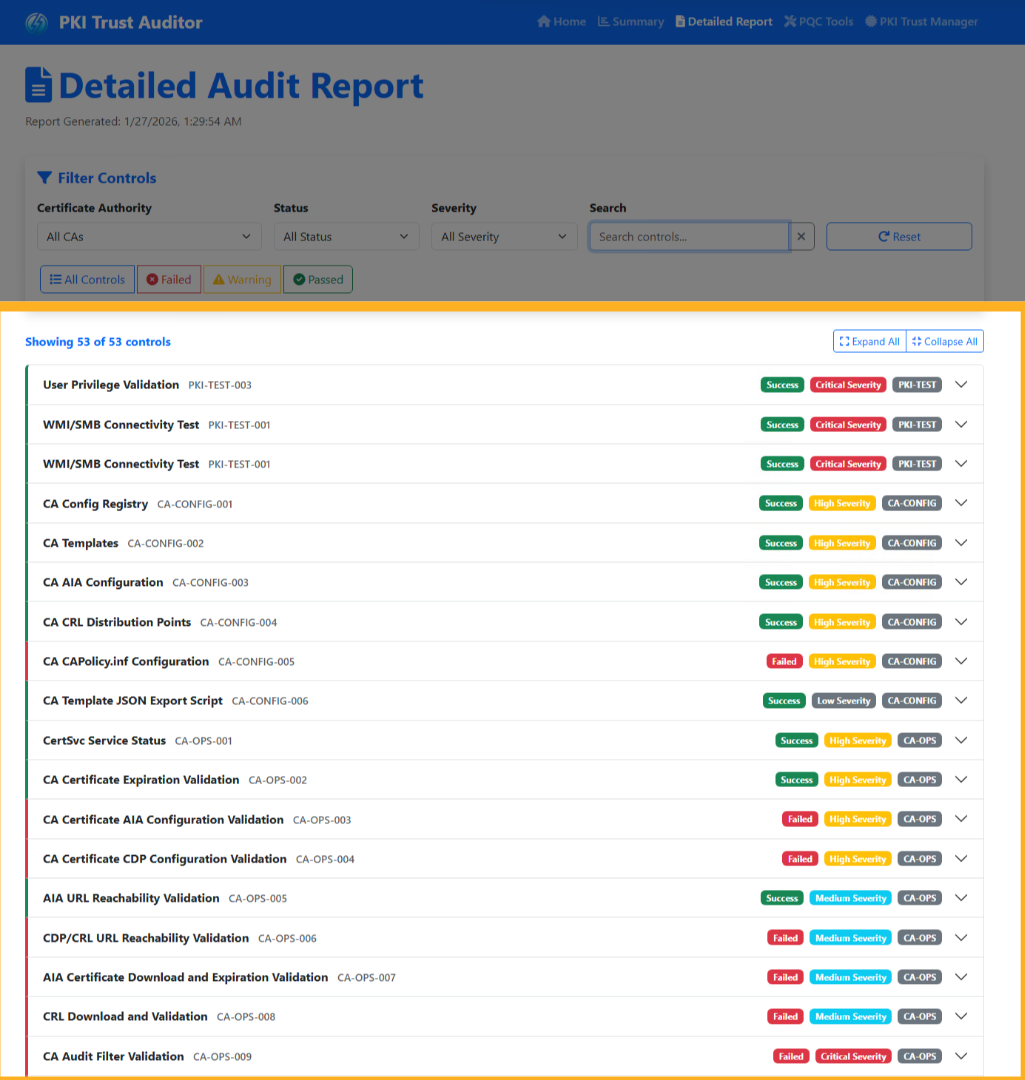Toggle the Warning controls filter
1025x1080 pixels.
click(x=241, y=279)
